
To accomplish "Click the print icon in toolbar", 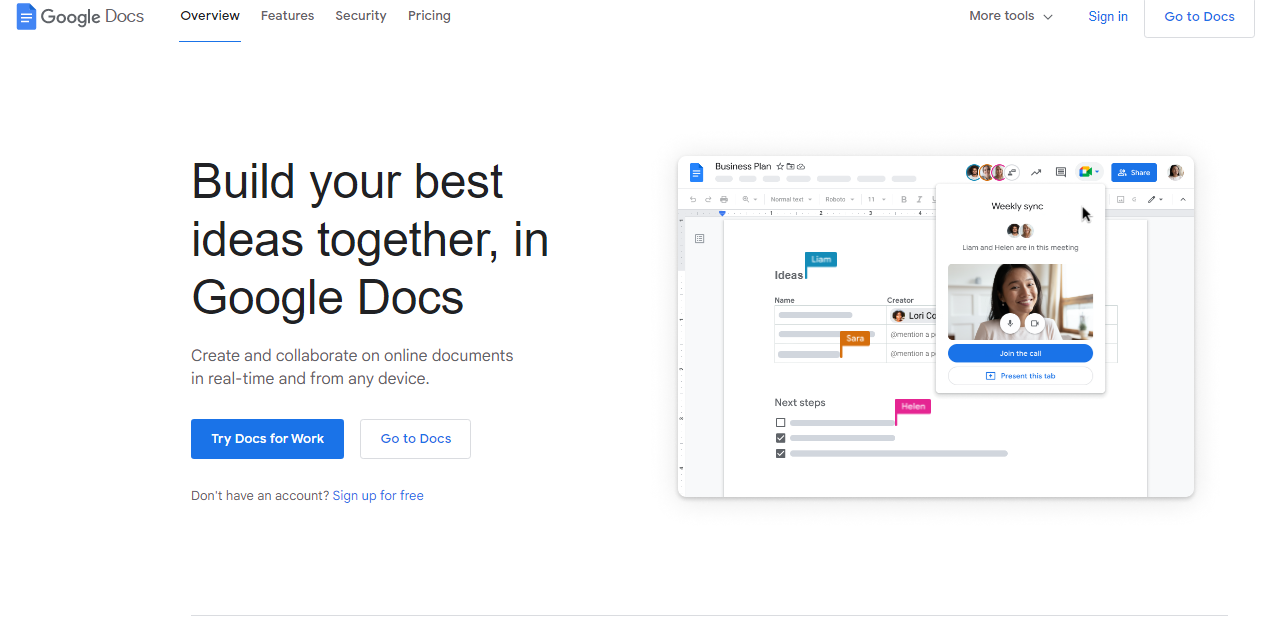I will tap(724, 199).
